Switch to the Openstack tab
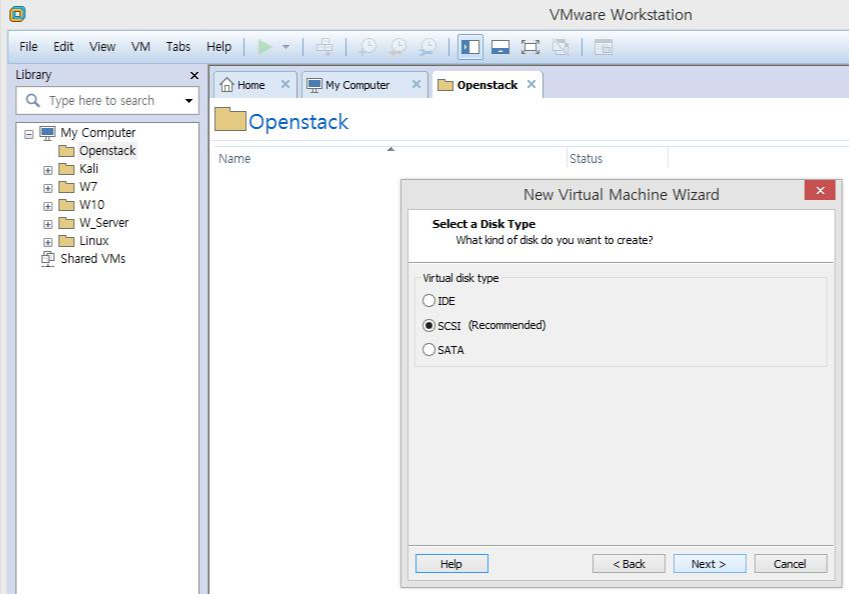This screenshot has height=594, width=849. click(487, 85)
